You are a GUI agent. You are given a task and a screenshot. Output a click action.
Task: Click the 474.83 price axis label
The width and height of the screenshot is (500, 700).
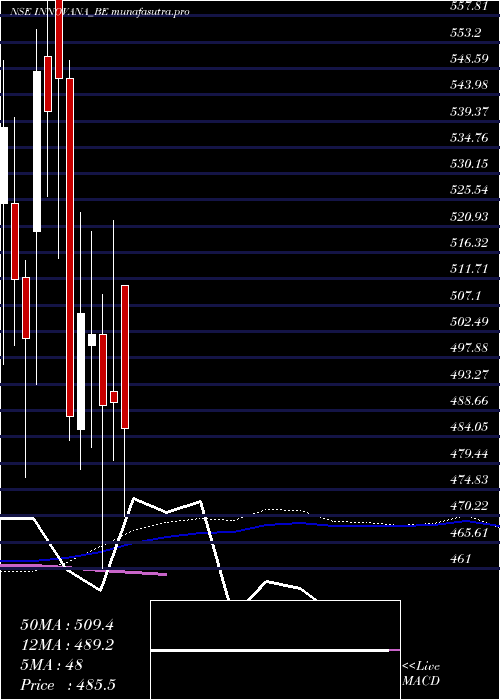click(x=469, y=480)
